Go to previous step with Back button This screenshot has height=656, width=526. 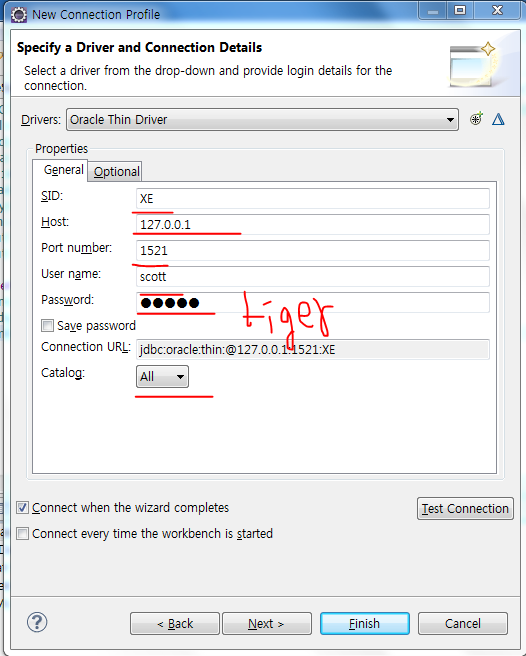[175, 623]
